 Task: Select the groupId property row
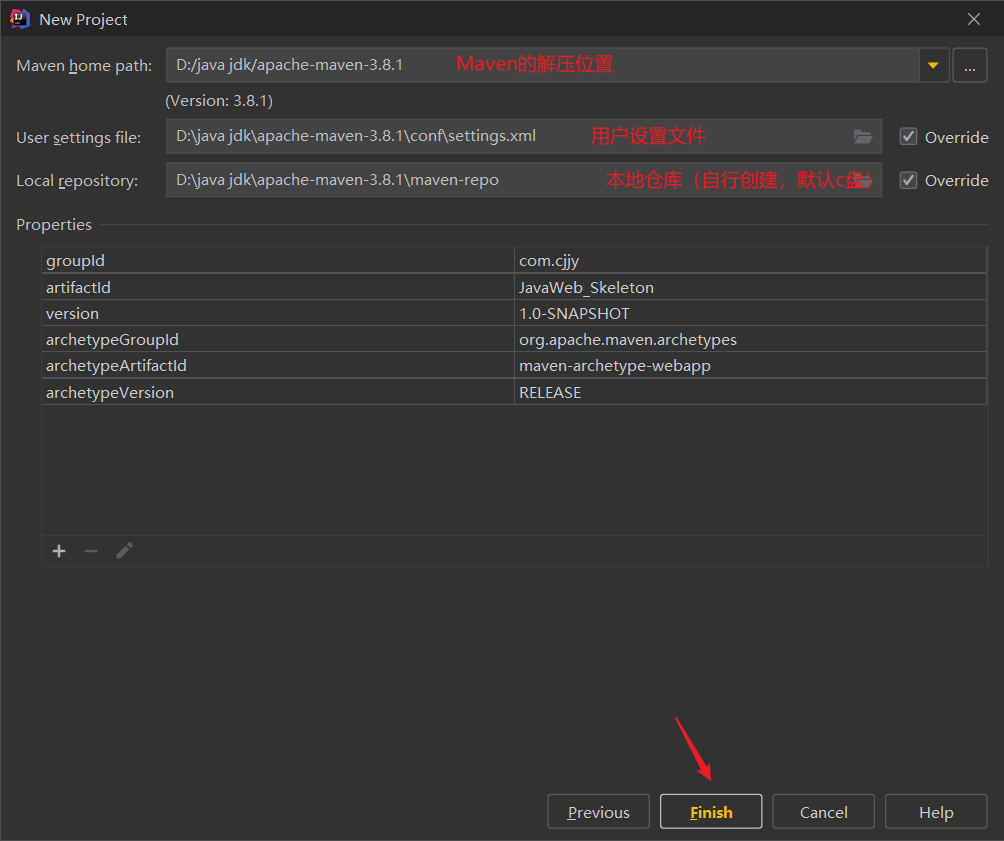[x=514, y=261]
